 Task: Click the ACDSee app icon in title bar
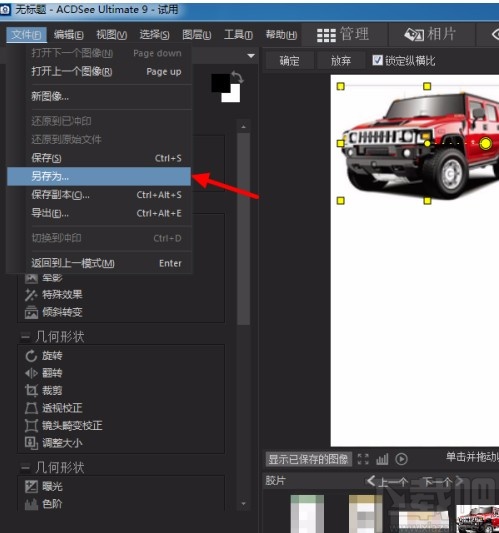tap(5, 10)
